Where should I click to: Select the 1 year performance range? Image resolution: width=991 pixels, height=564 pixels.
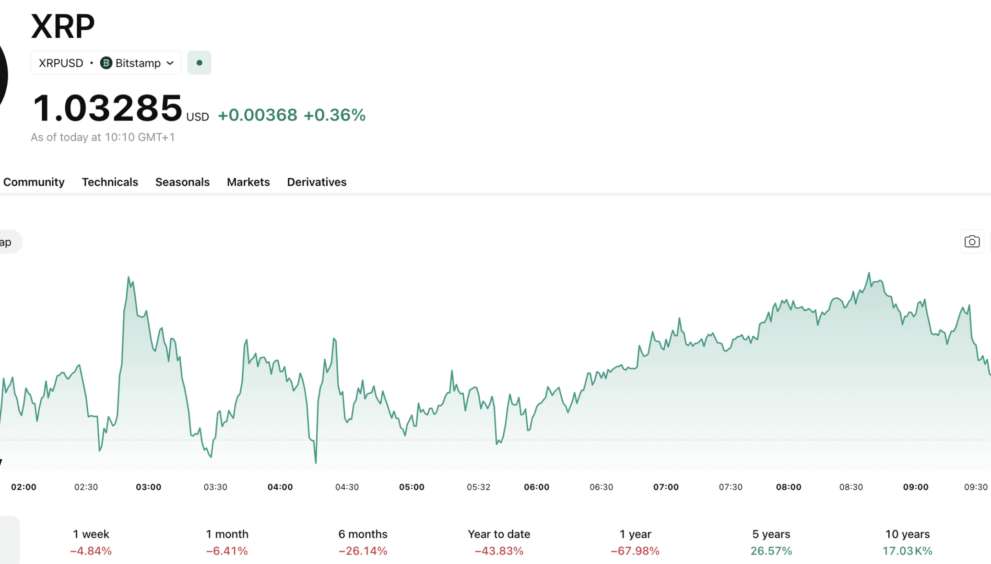tap(635, 542)
